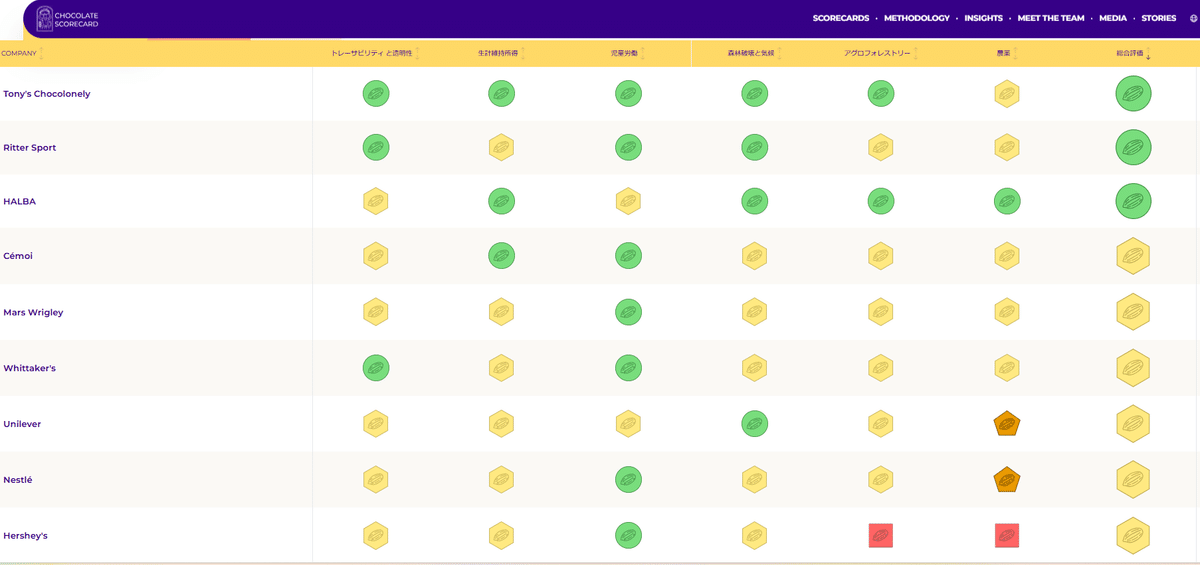The image size is (1200, 565).
Task: Click Ritter Sport green 森林破壊と気候 badge
Action: pyautogui.click(x=755, y=148)
